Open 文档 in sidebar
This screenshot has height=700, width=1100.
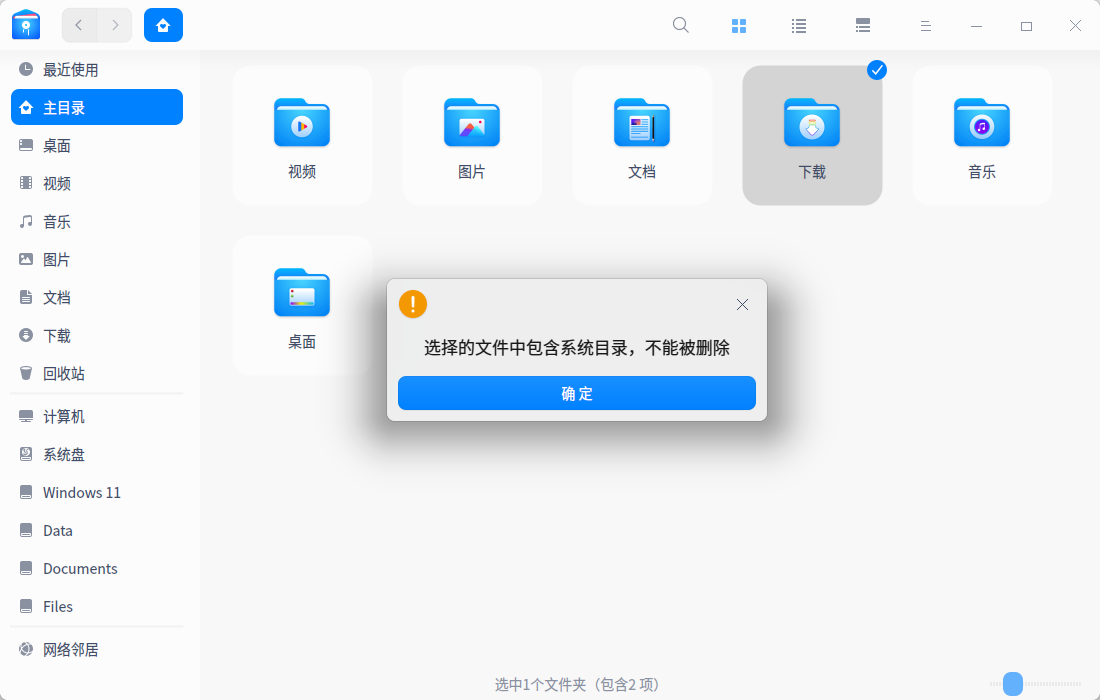point(97,297)
